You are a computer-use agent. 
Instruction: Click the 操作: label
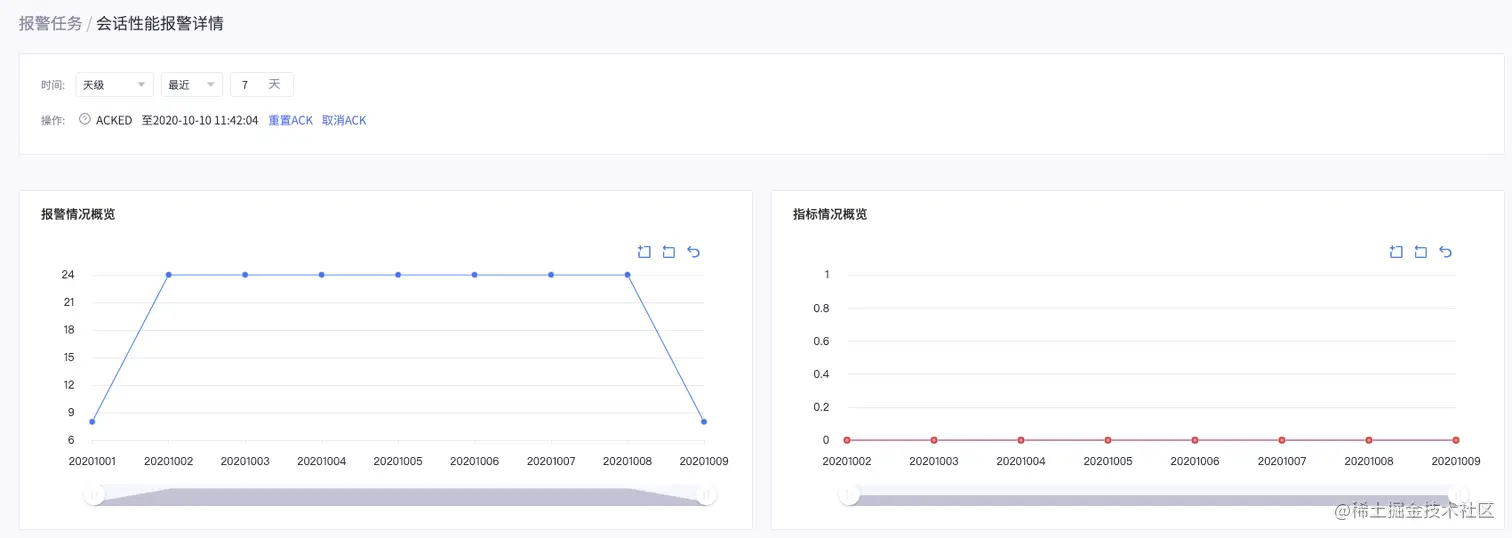pos(53,120)
